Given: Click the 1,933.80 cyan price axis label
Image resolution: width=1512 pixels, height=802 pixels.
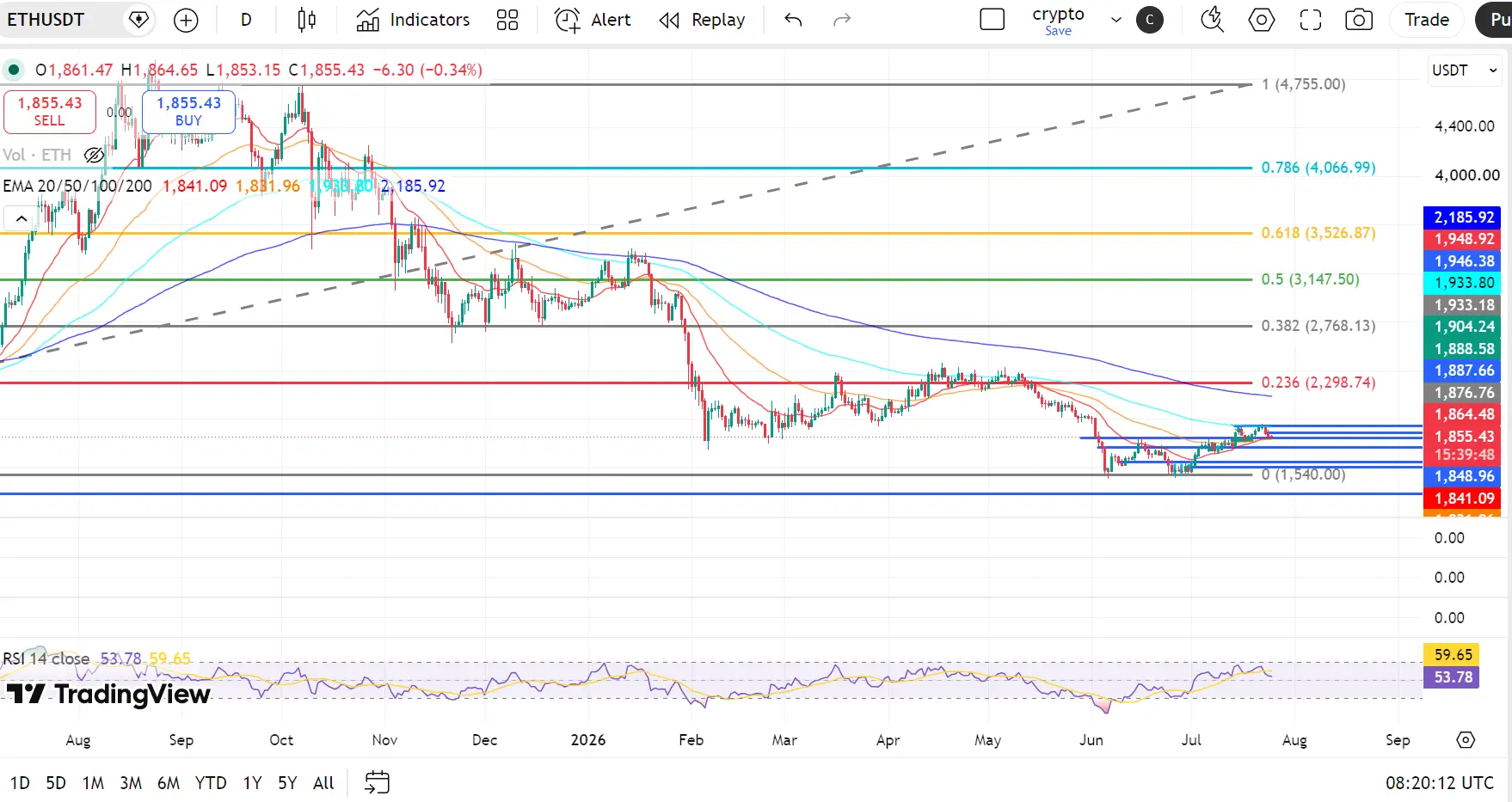Looking at the screenshot, I should [x=1463, y=283].
